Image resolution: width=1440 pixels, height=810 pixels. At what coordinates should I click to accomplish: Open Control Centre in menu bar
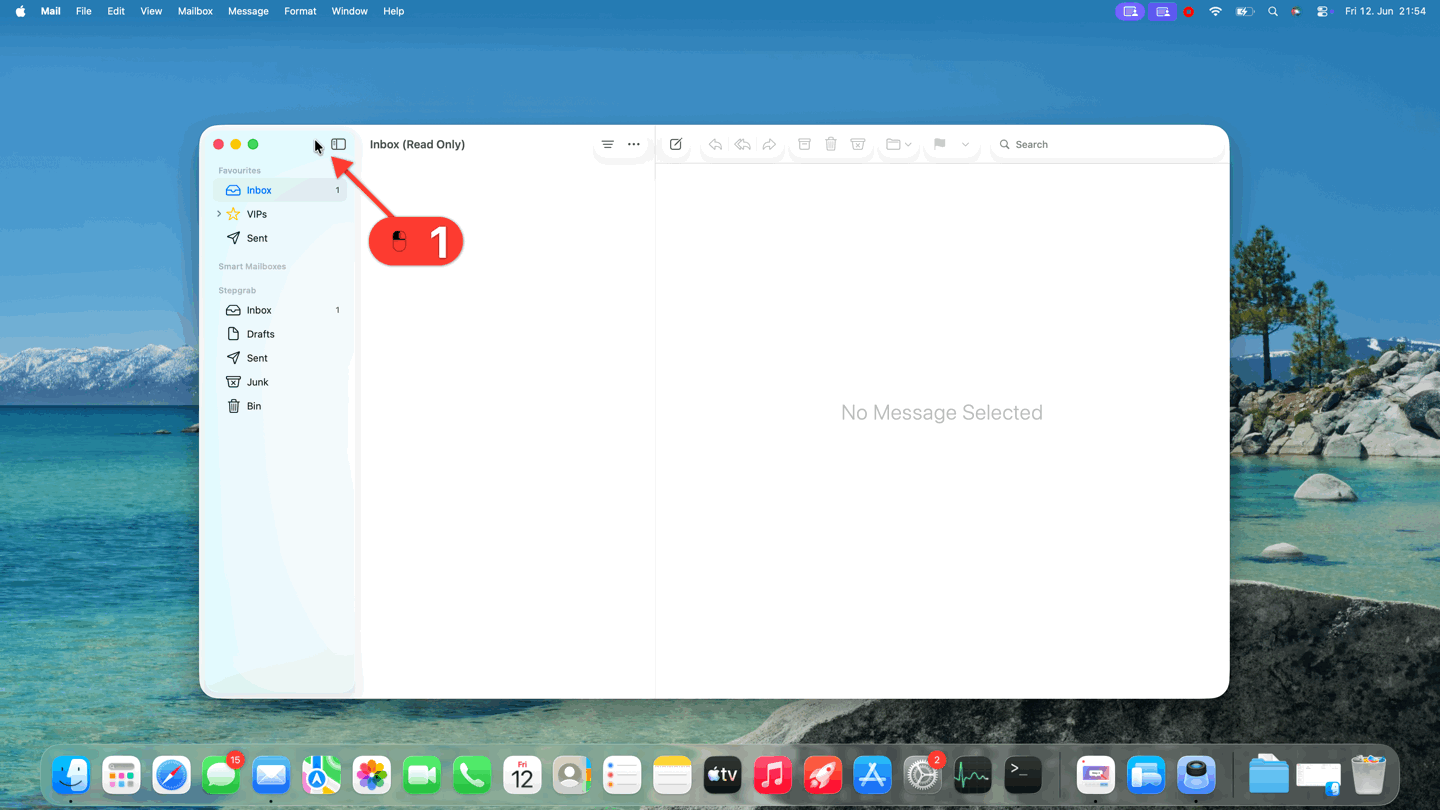tap(1322, 11)
